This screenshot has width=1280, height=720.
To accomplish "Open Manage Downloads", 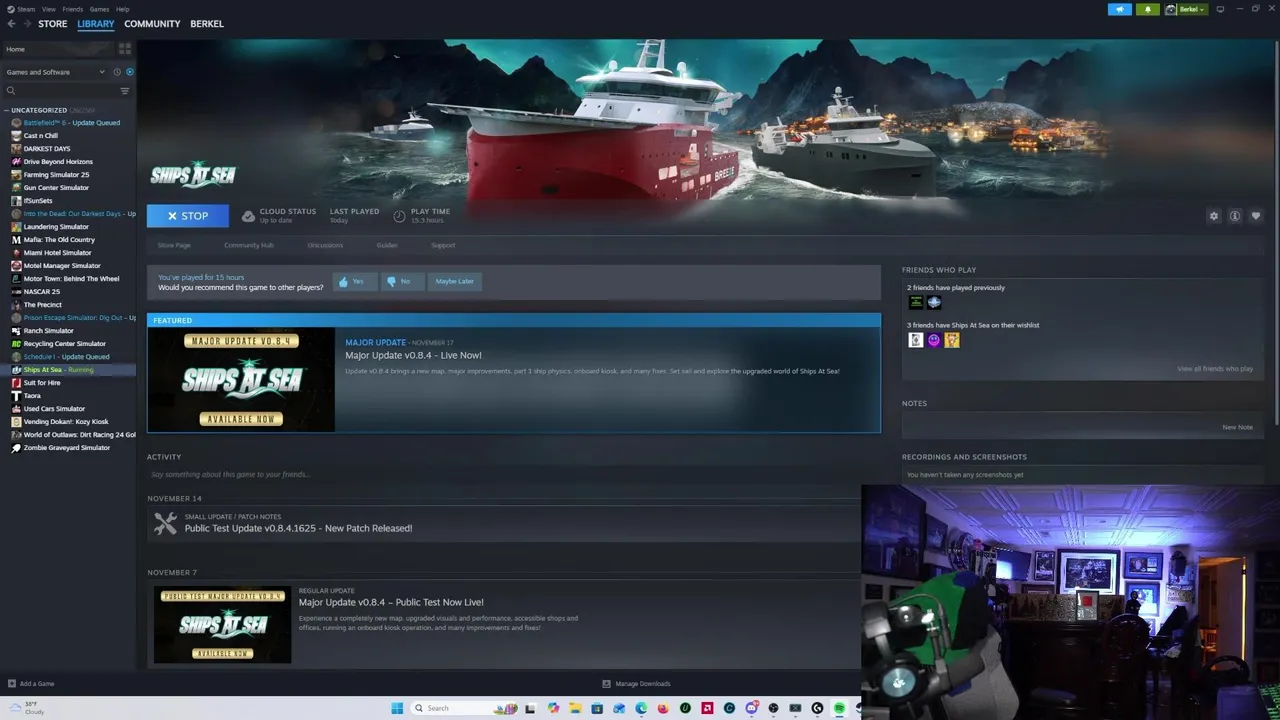I will (637, 684).
